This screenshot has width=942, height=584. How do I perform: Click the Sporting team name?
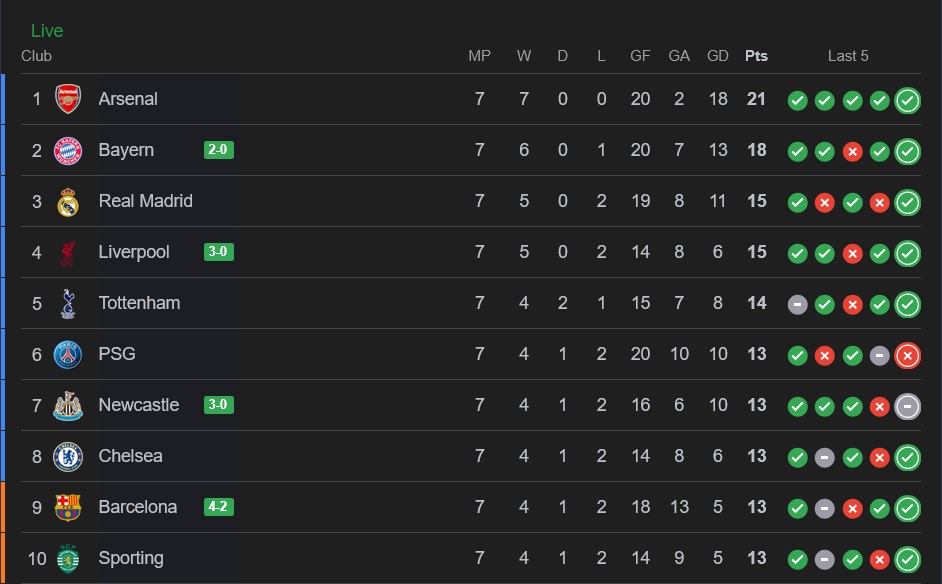point(131,558)
